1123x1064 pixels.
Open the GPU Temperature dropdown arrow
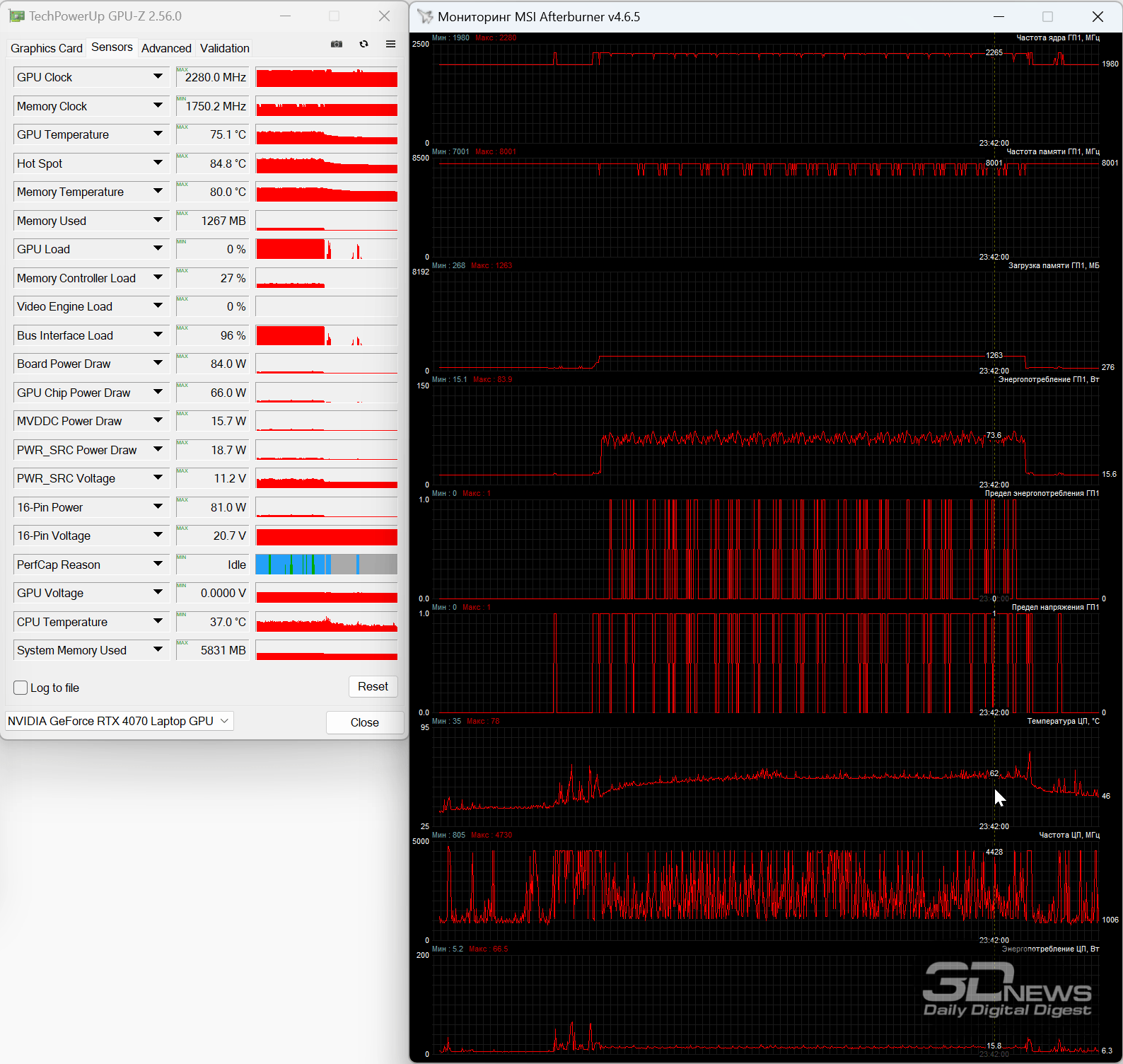(158, 134)
